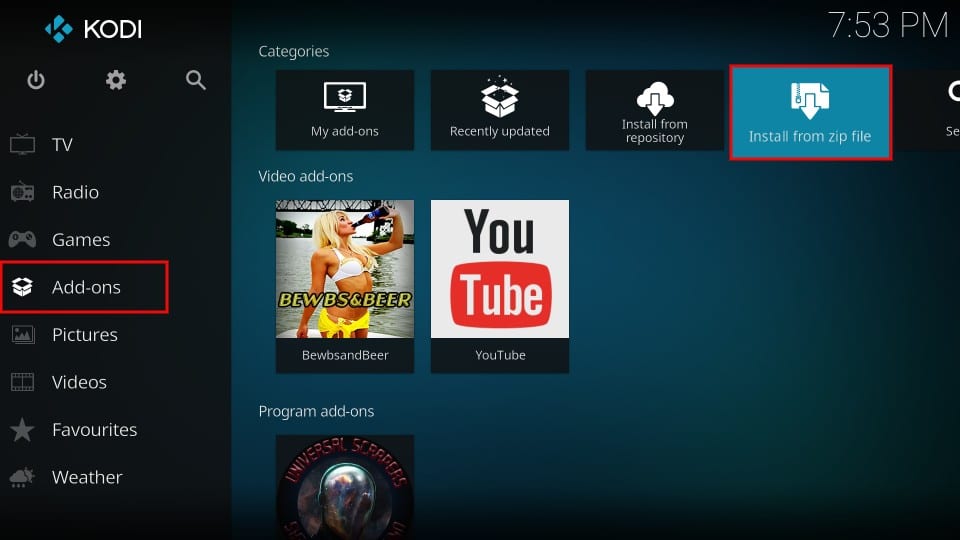Click the Videos film icon
960x540 pixels.
pos(23,382)
